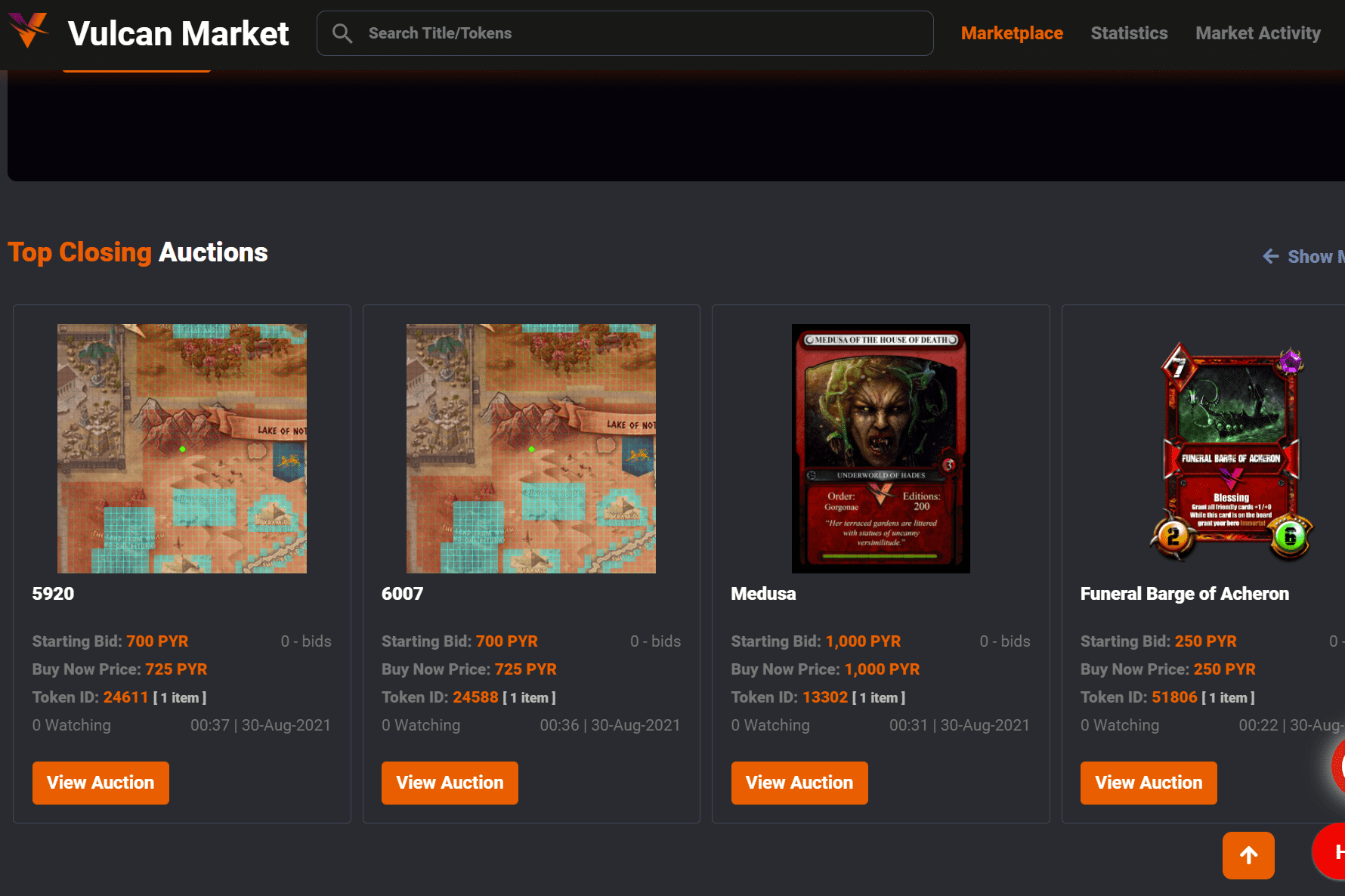The width and height of the screenshot is (1345, 896).
Task: Click the Vulcan Market logo icon
Action: (29, 32)
